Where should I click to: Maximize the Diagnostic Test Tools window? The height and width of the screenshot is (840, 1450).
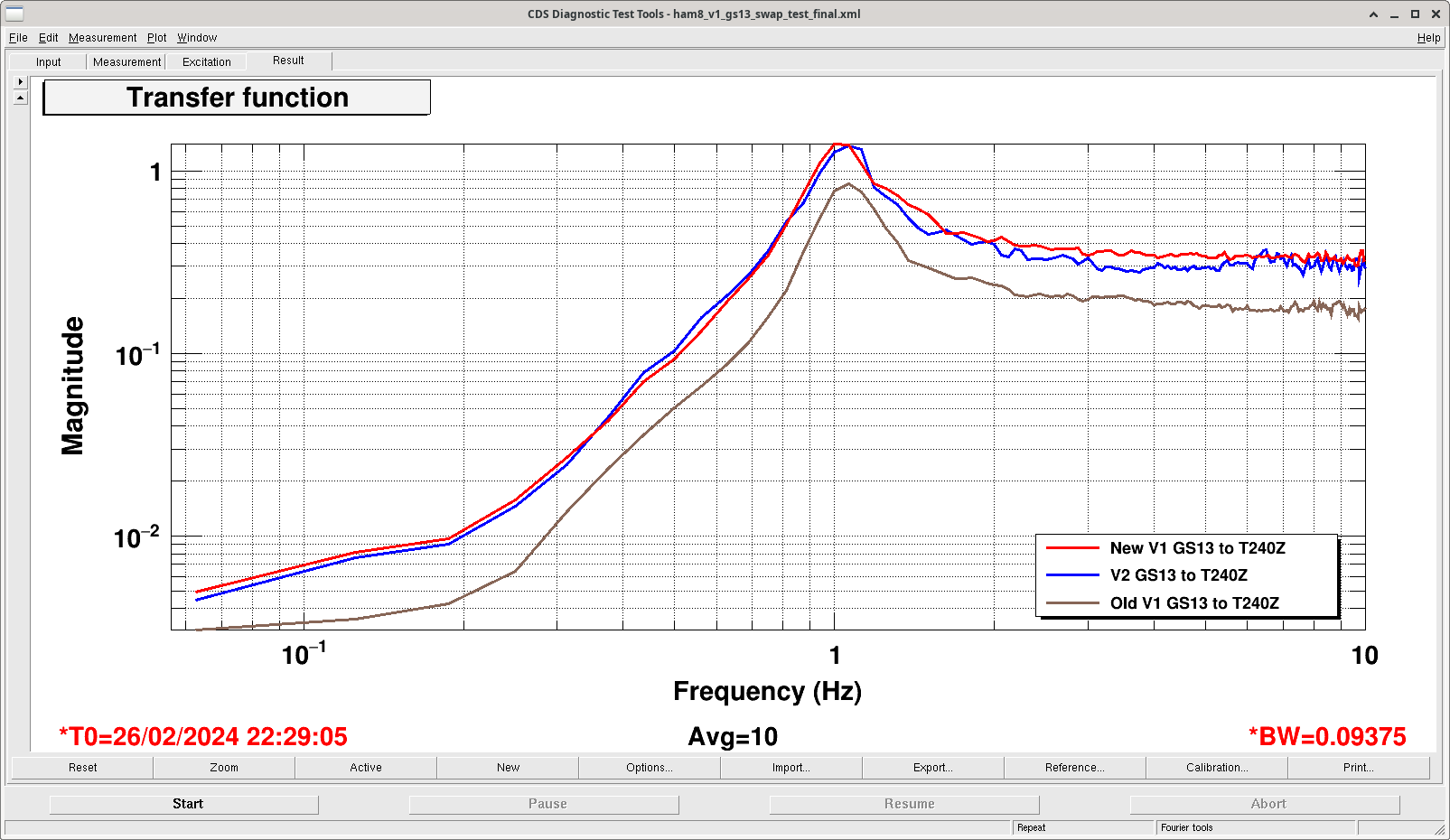[1416, 14]
